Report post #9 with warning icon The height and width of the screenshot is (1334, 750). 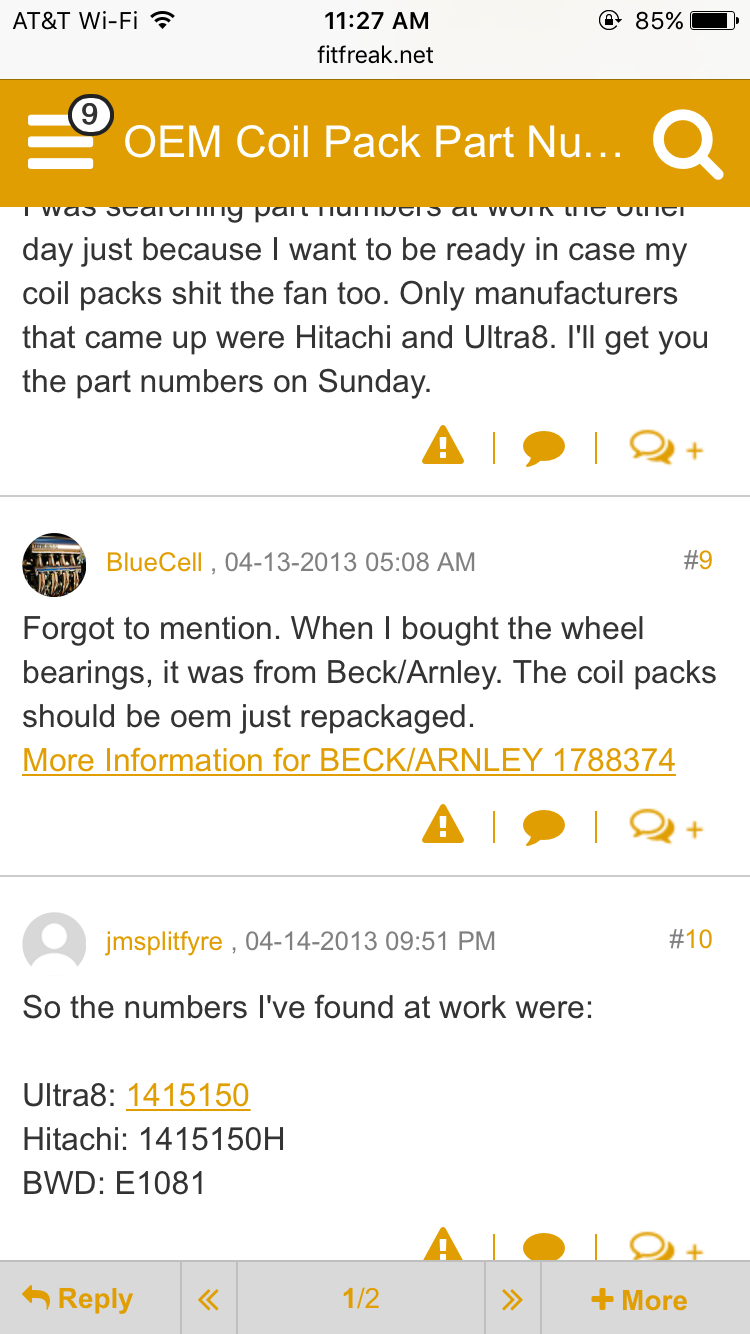click(443, 827)
